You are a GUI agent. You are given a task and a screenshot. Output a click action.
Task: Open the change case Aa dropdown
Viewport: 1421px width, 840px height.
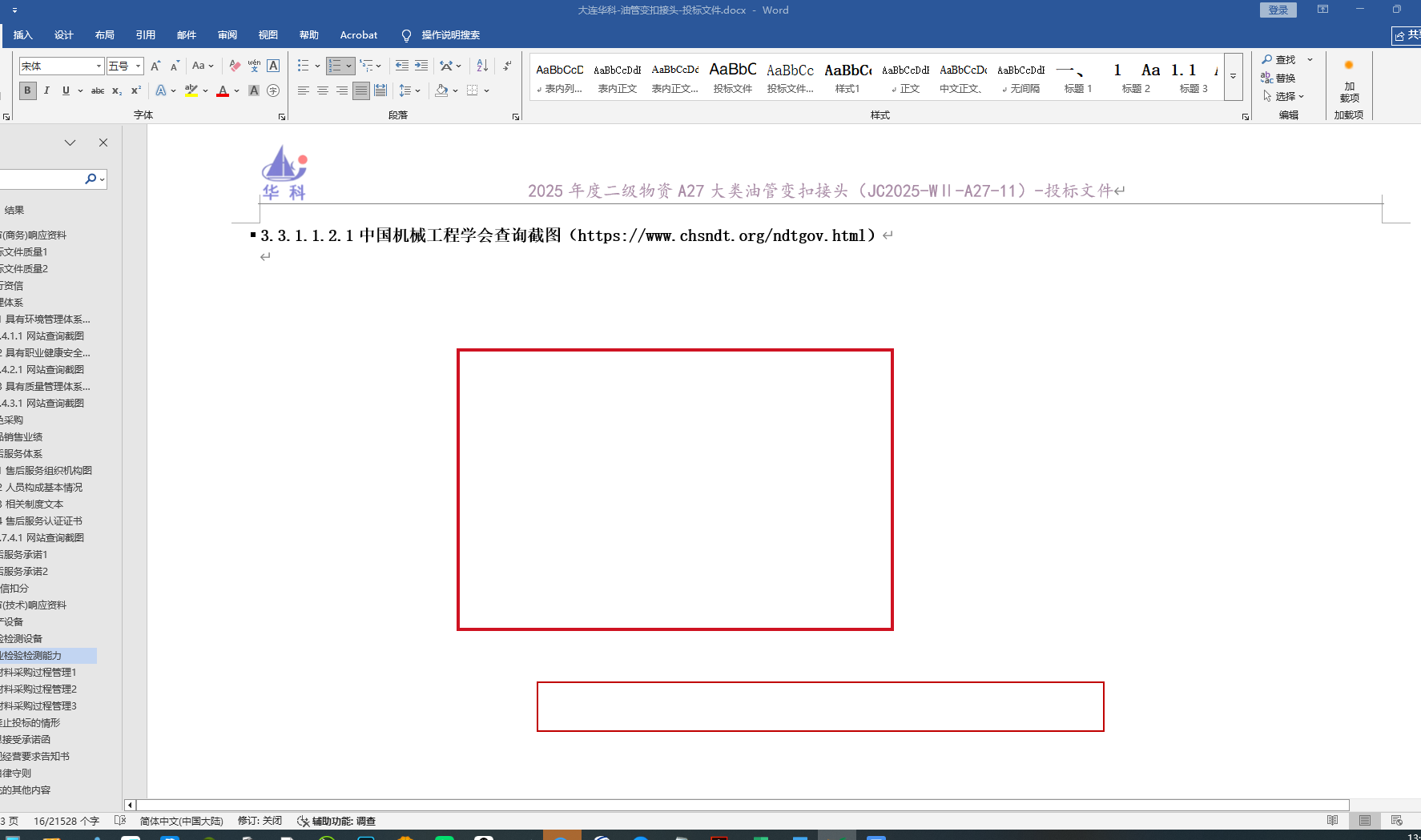(x=203, y=66)
